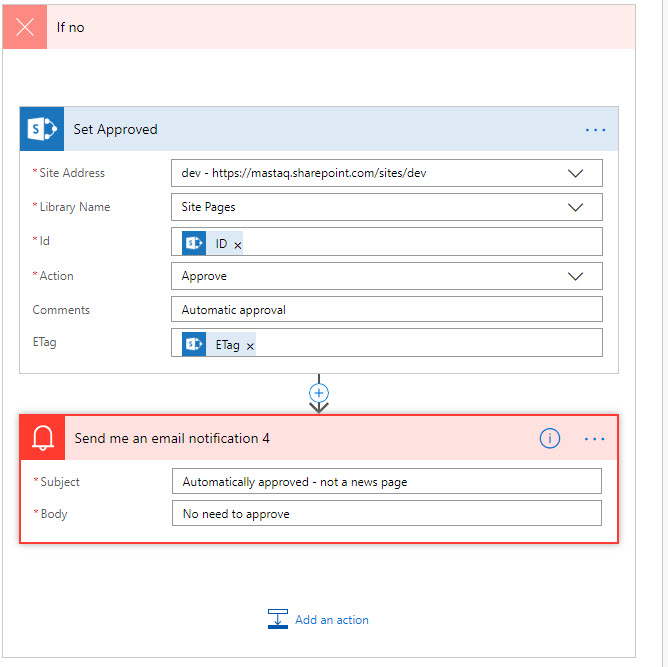Show info for Send me an email notification 4

549,438
